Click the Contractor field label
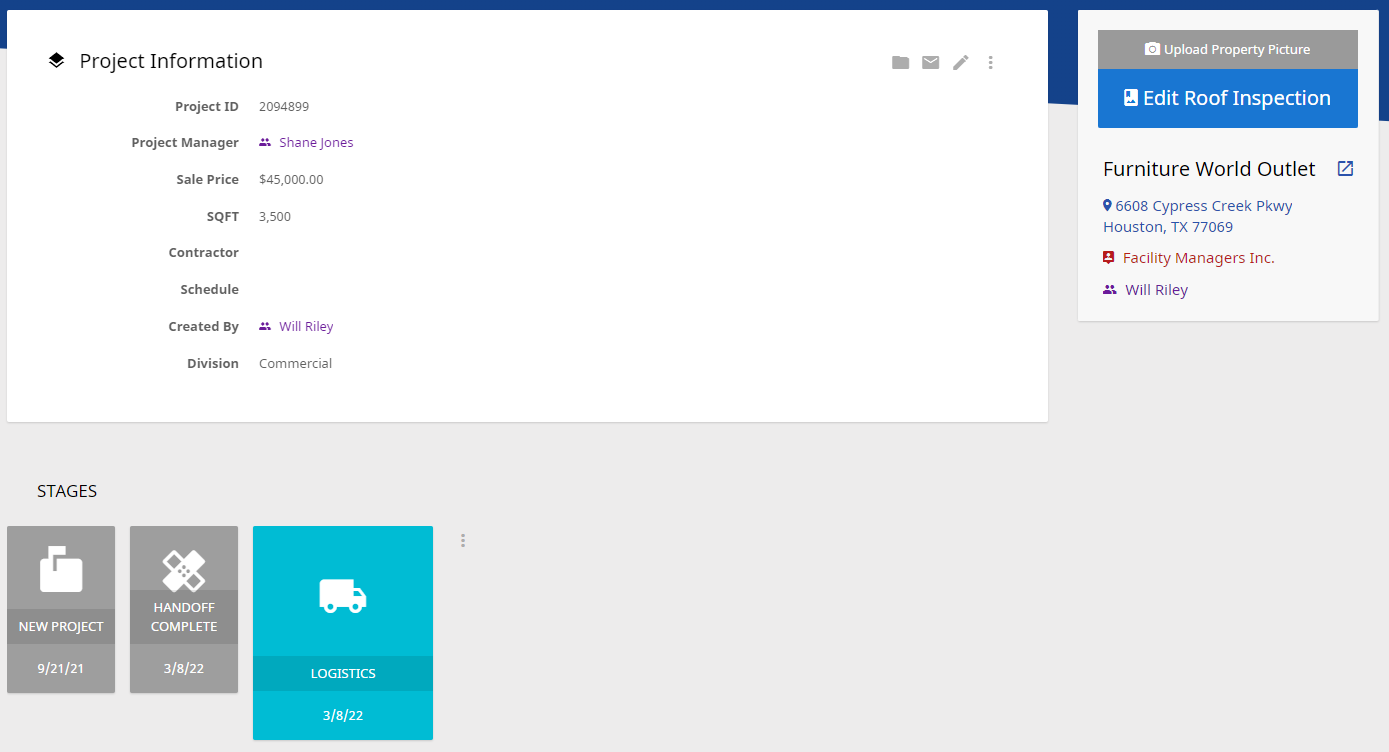The height and width of the screenshot is (752, 1389). pos(204,253)
